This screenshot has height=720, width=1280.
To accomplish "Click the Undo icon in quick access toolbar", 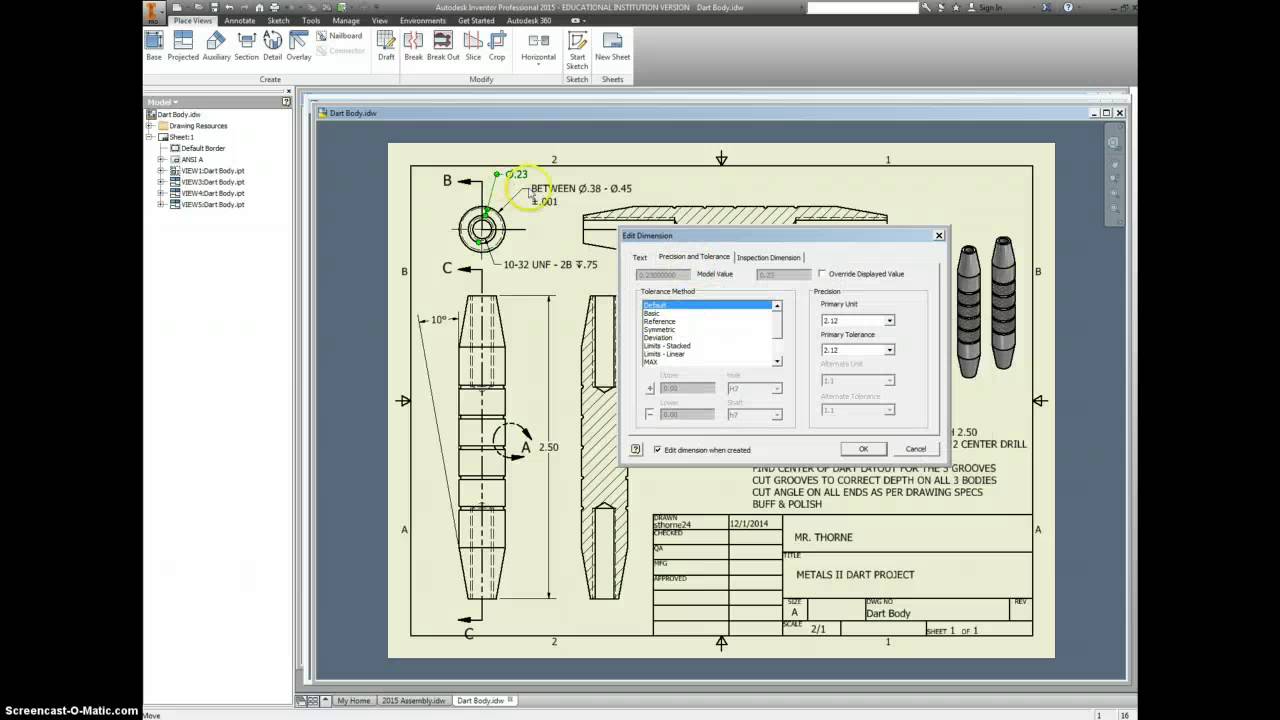I will coord(229,7).
